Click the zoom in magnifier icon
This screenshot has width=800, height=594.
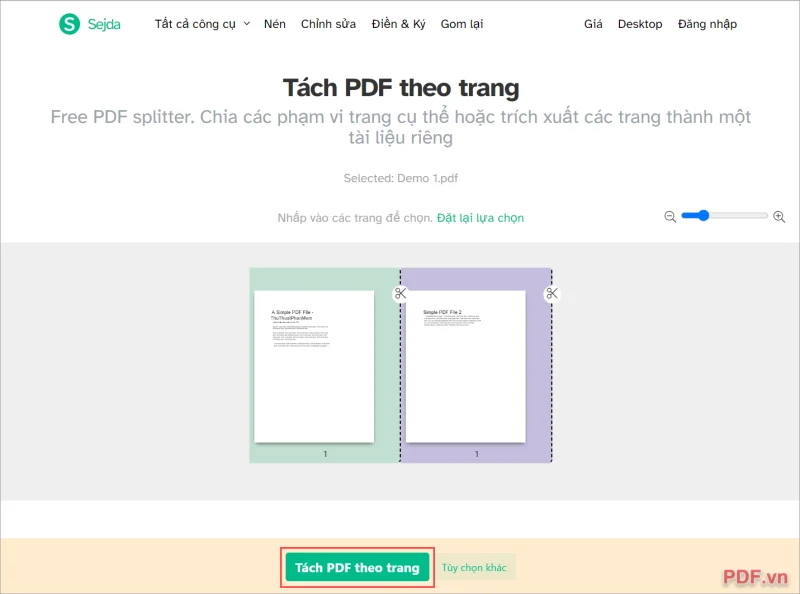coord(779,216)
